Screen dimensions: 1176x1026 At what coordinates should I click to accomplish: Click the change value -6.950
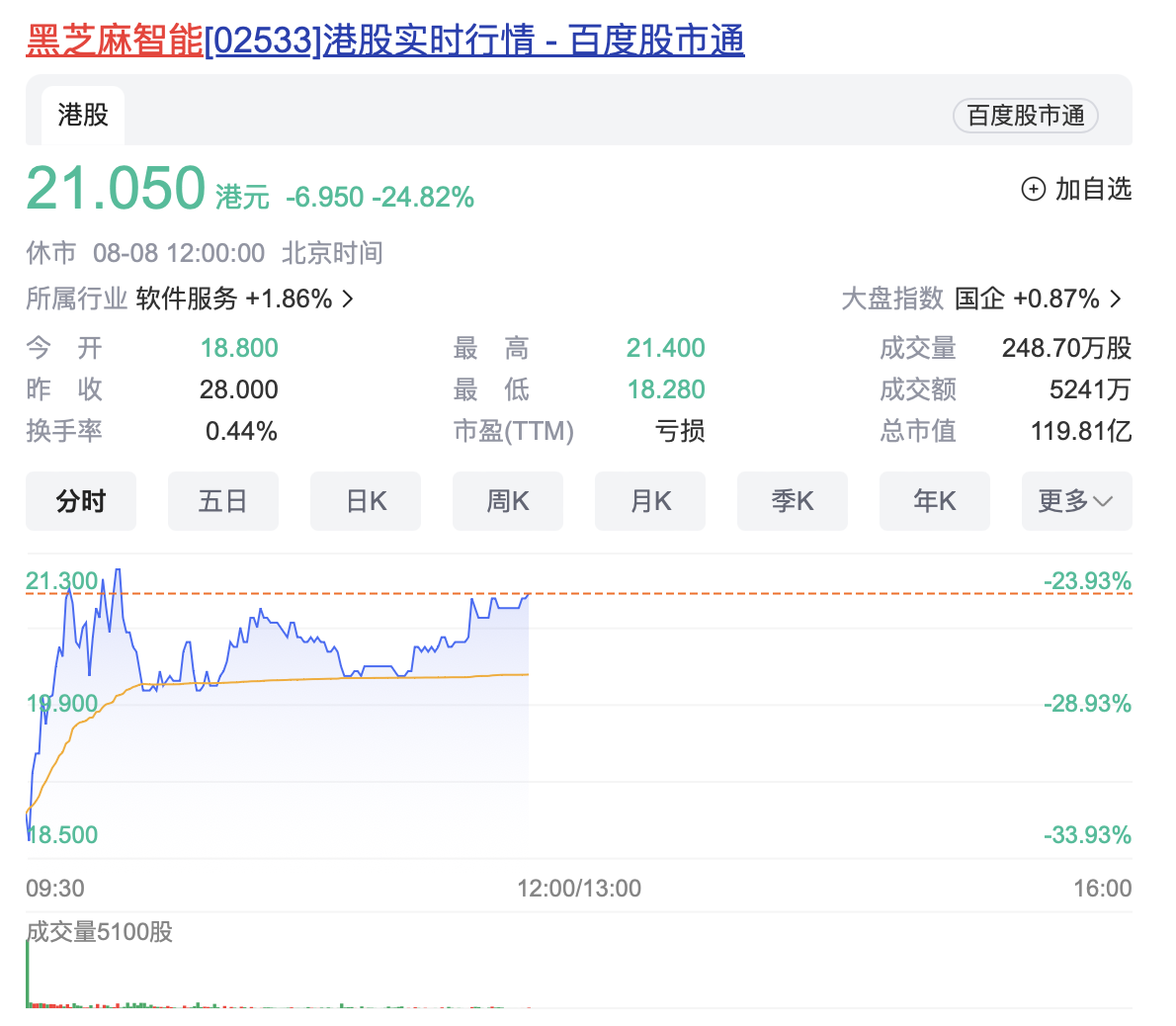(x=325, y=198)
